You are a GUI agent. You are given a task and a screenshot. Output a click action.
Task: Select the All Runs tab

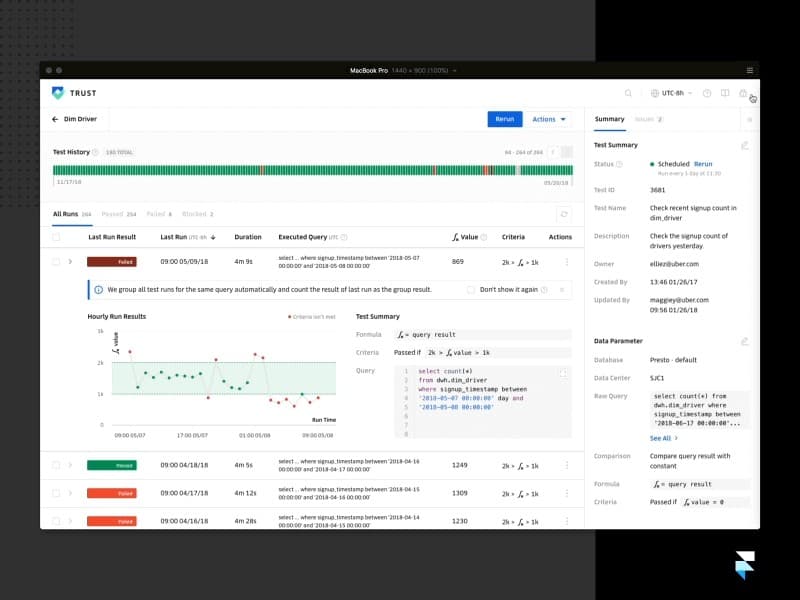[x=72, y=214]
